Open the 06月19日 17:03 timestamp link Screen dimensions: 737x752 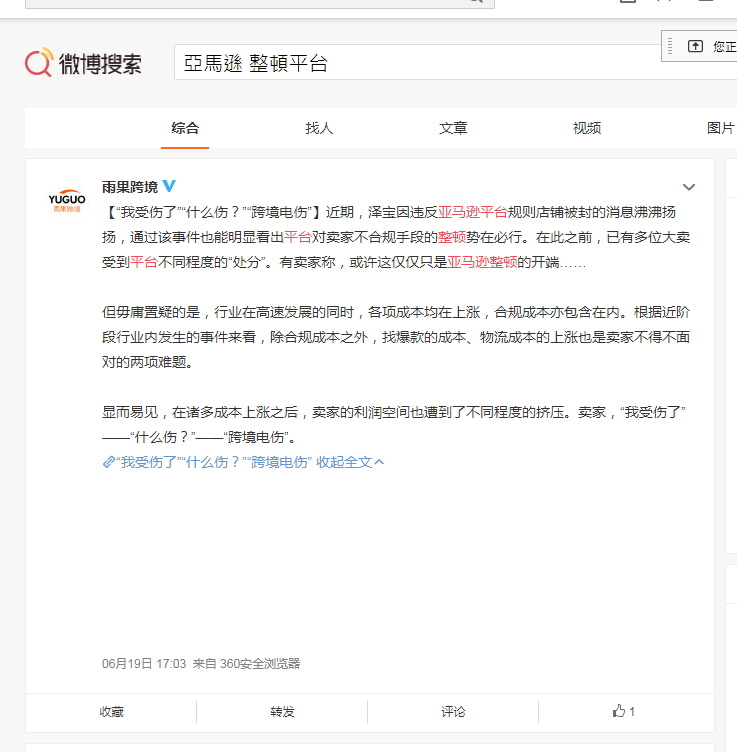(x=144, y=664)
